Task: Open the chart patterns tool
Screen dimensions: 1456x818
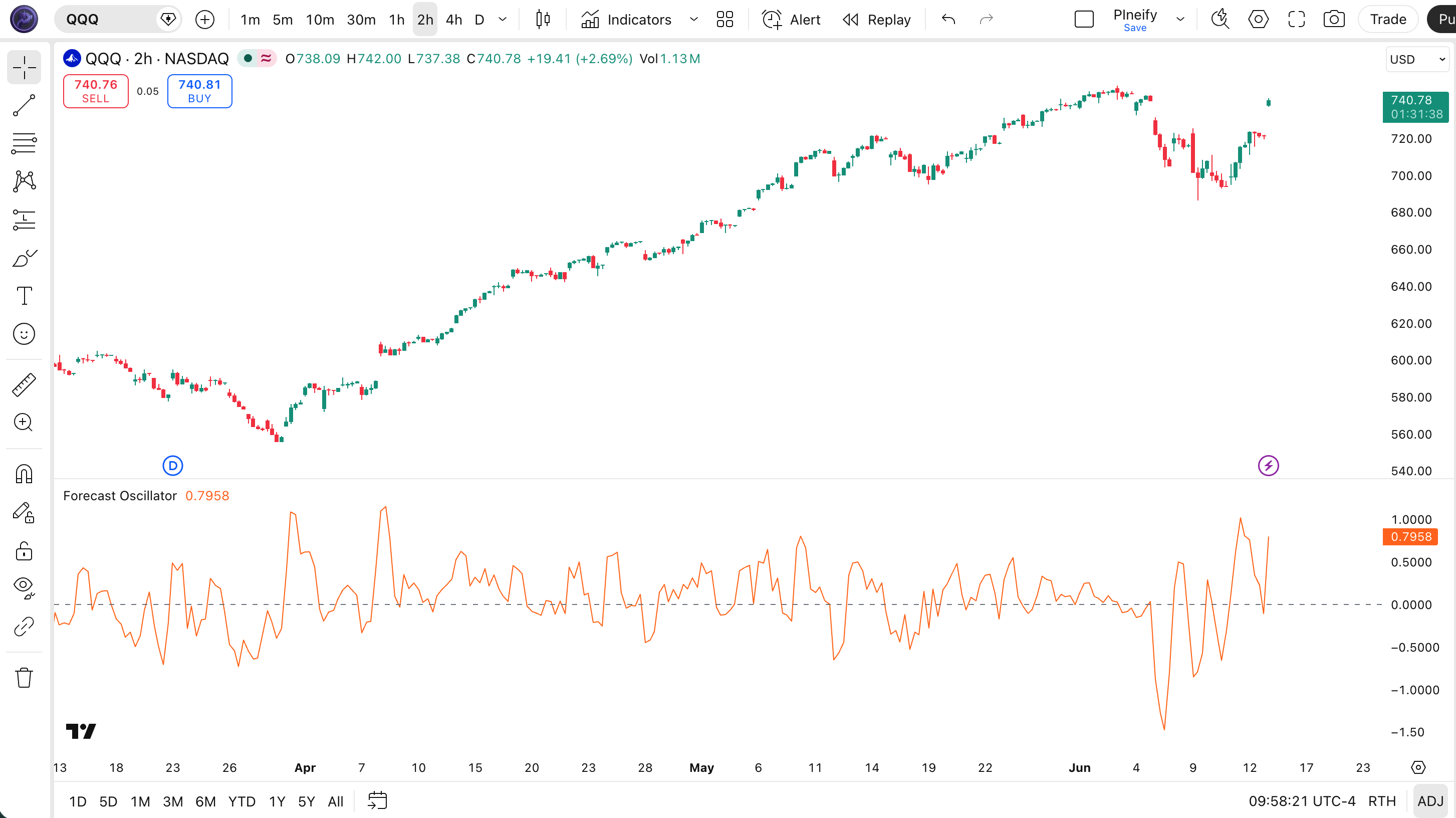Action: (x=25, y=181)
